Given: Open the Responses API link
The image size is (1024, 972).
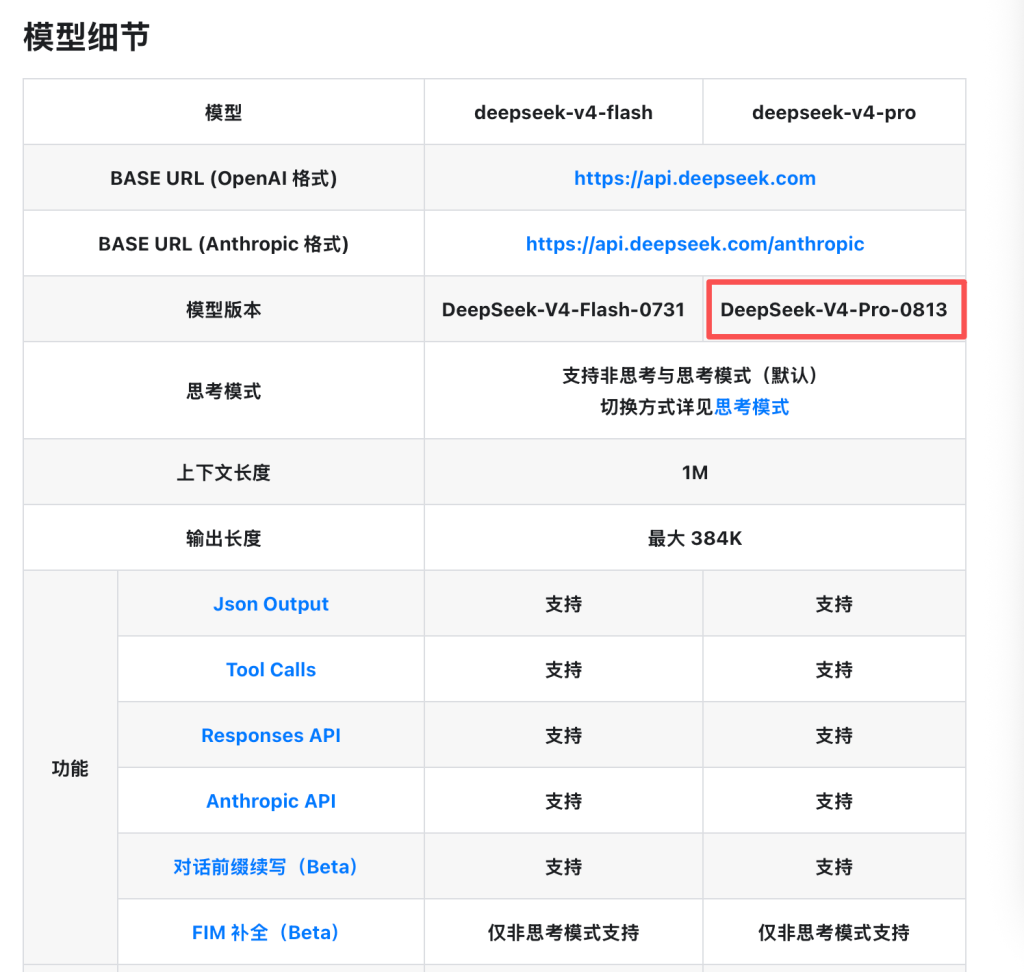Looking at the screenshot, I should click(271, 736).
